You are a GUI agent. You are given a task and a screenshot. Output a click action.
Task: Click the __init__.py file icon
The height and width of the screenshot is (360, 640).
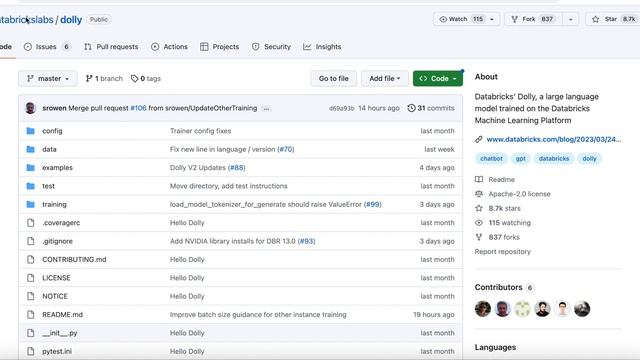tap(31, 333)
